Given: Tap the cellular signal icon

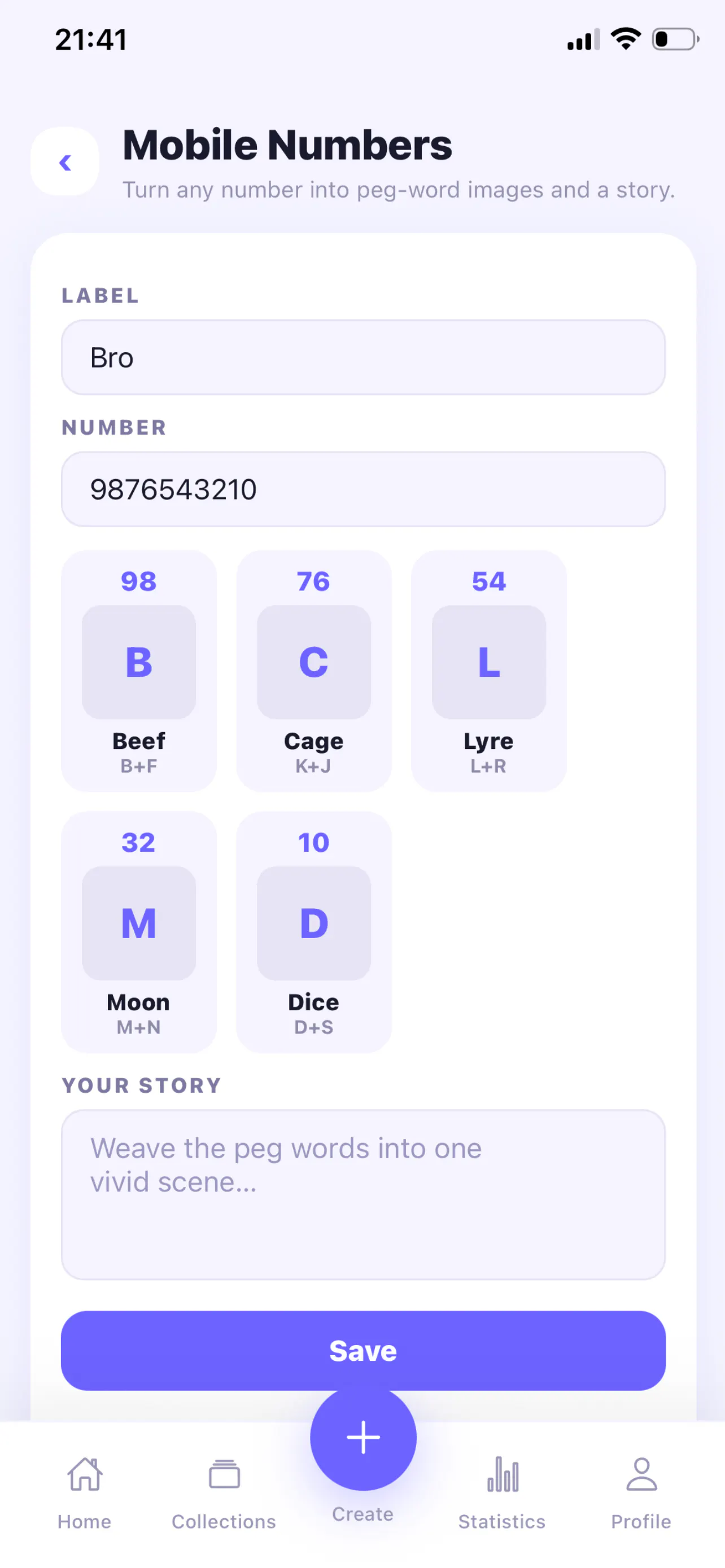Looking at the screenshot, I should (x=583, y=40).
